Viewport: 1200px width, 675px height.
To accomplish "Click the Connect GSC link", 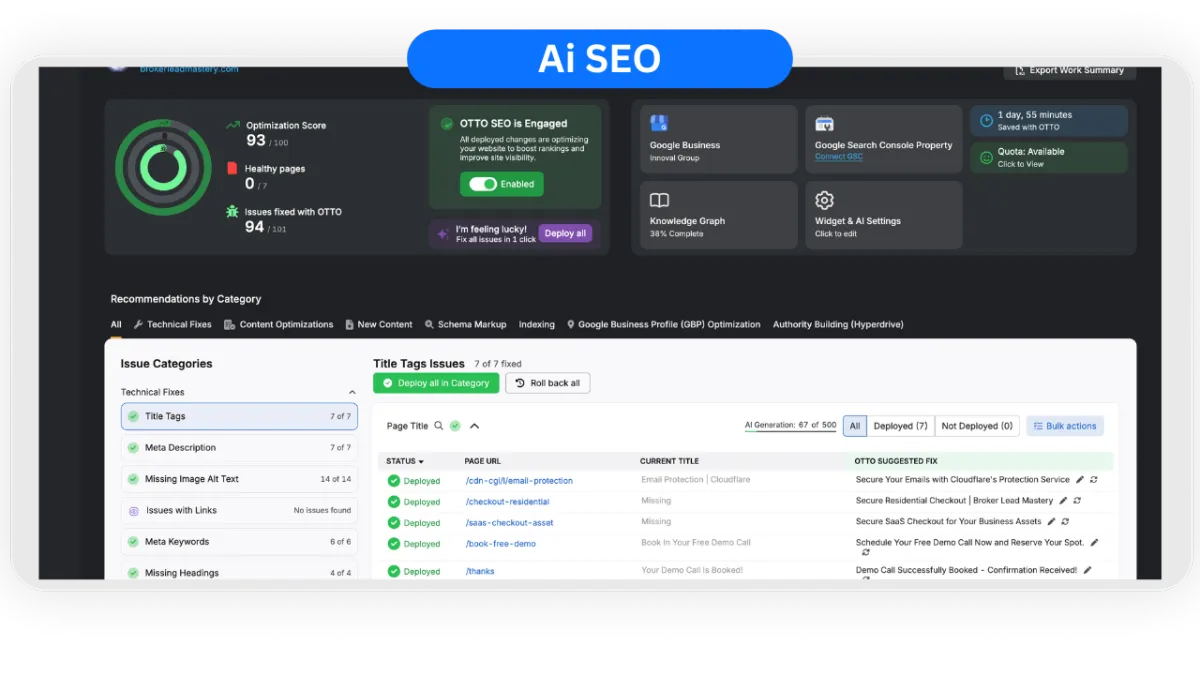I will click(838, 157).
